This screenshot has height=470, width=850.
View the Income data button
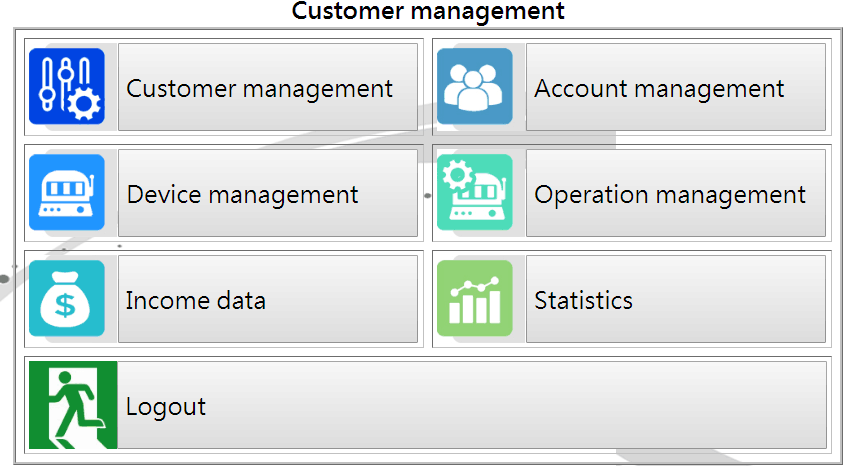point(268,299)
